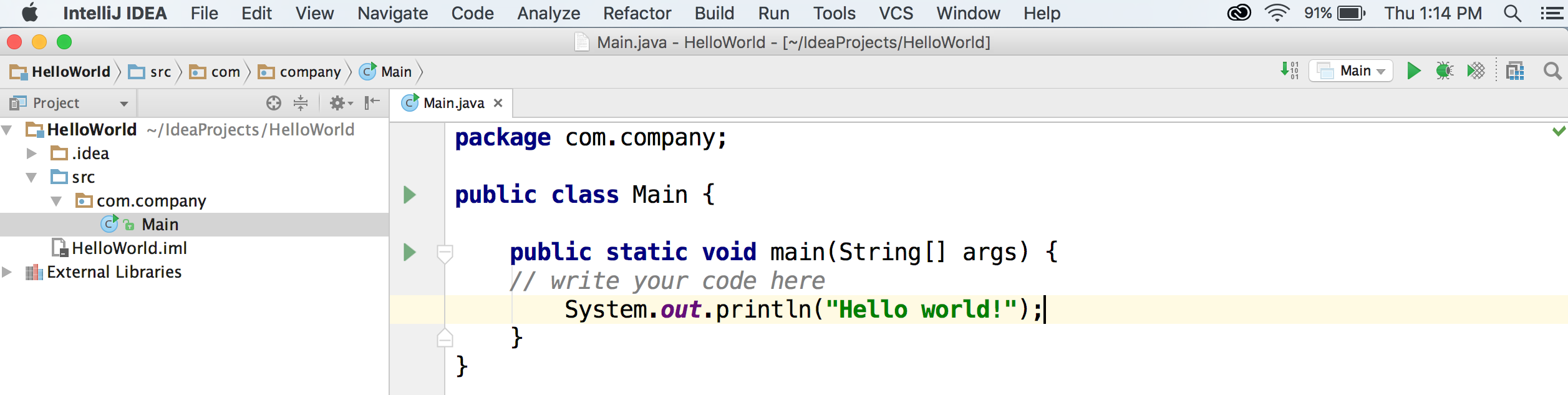Open the Window menu
This screenshot has height=395, width=1568.
click(x=968, y=13)
